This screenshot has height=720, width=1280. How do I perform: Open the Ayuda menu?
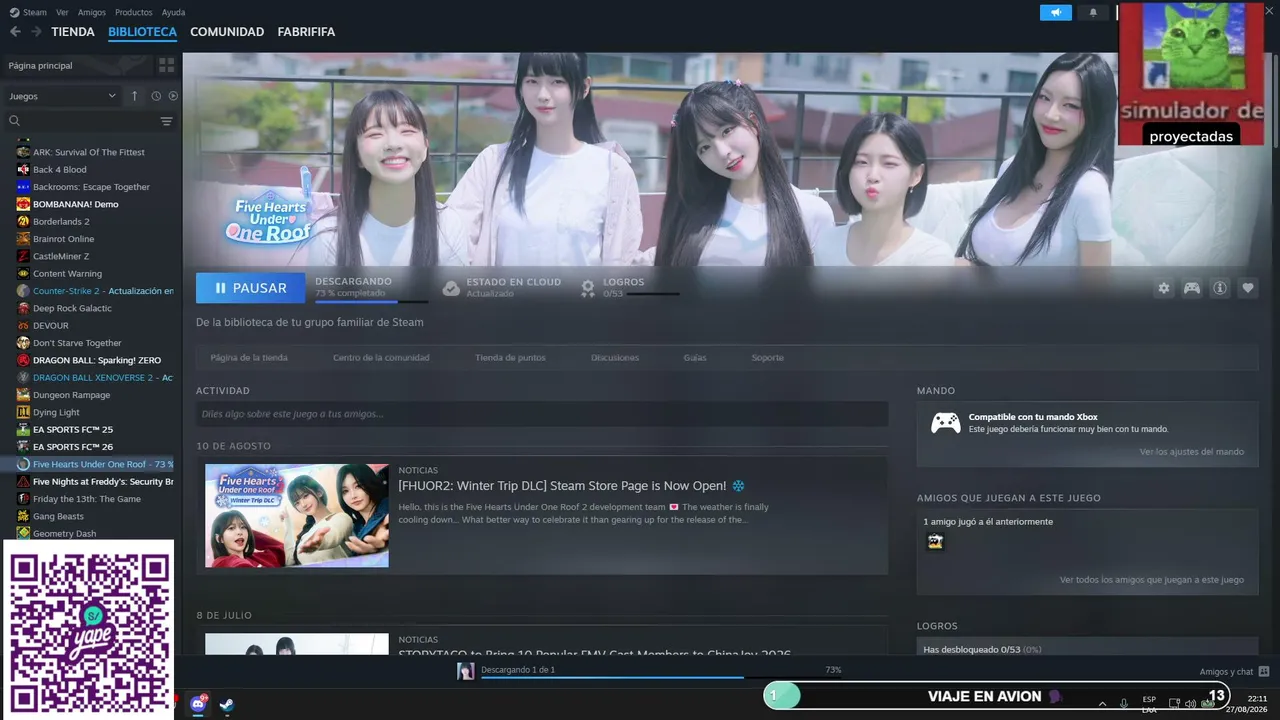point(173,12)
